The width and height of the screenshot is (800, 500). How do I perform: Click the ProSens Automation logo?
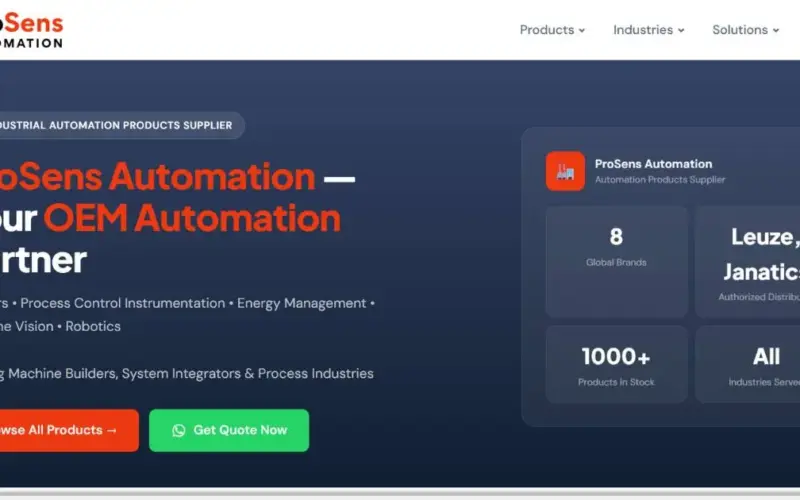(x=31, y=31)
